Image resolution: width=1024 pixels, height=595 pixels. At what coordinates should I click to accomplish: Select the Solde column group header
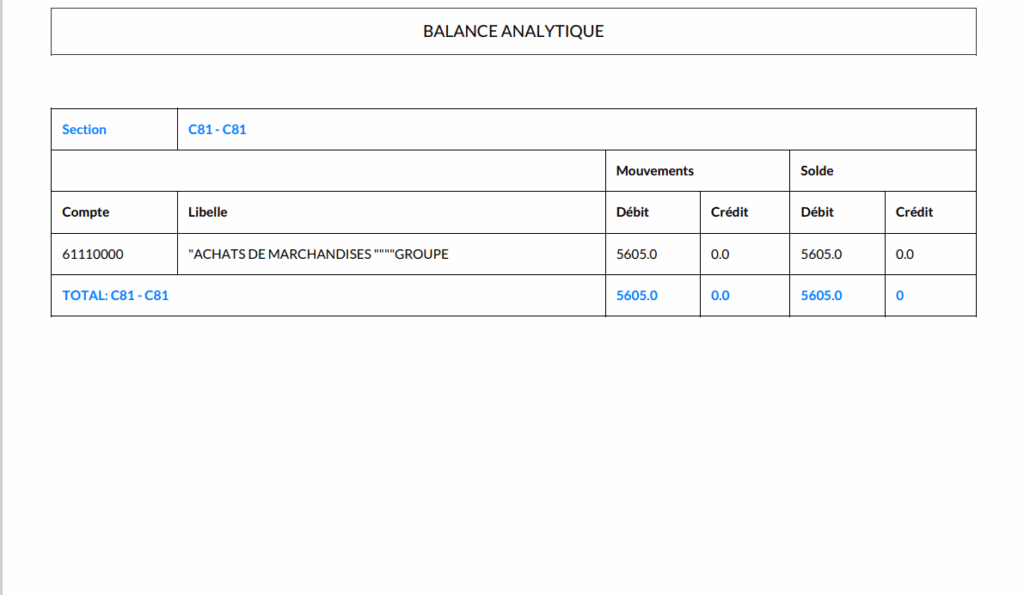tap(817, 171)
